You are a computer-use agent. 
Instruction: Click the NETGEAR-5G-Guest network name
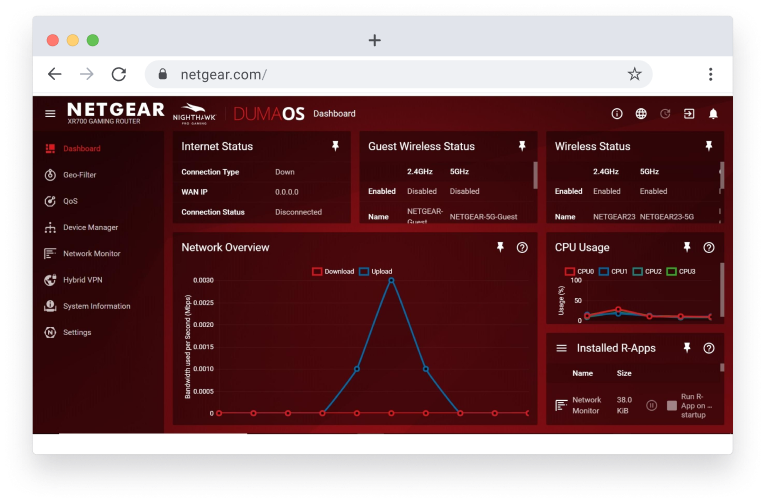[483, 217]
